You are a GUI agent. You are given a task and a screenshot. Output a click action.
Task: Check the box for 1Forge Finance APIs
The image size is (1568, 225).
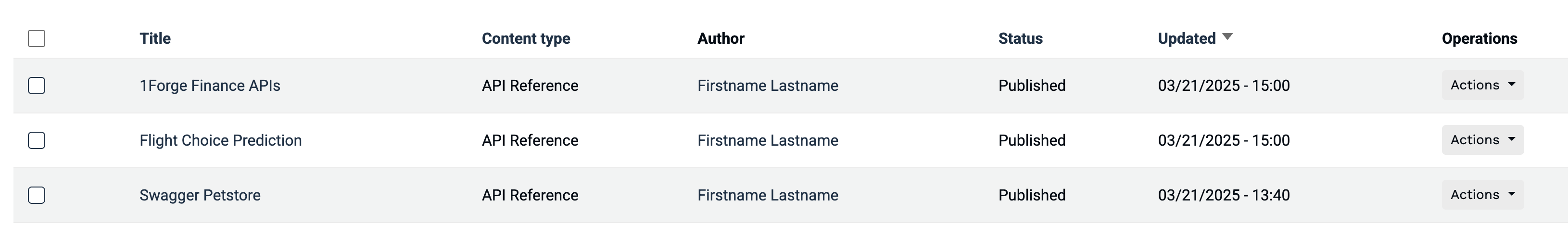point(37,86)
